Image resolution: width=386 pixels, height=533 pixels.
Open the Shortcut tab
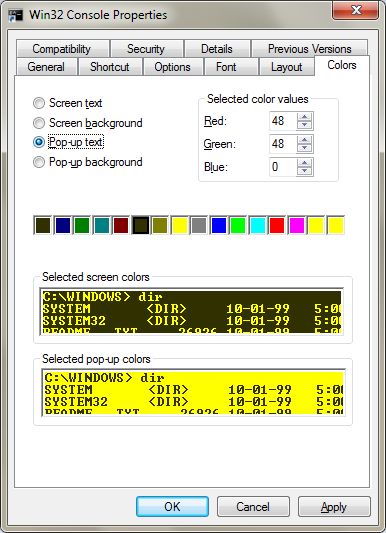110,67
